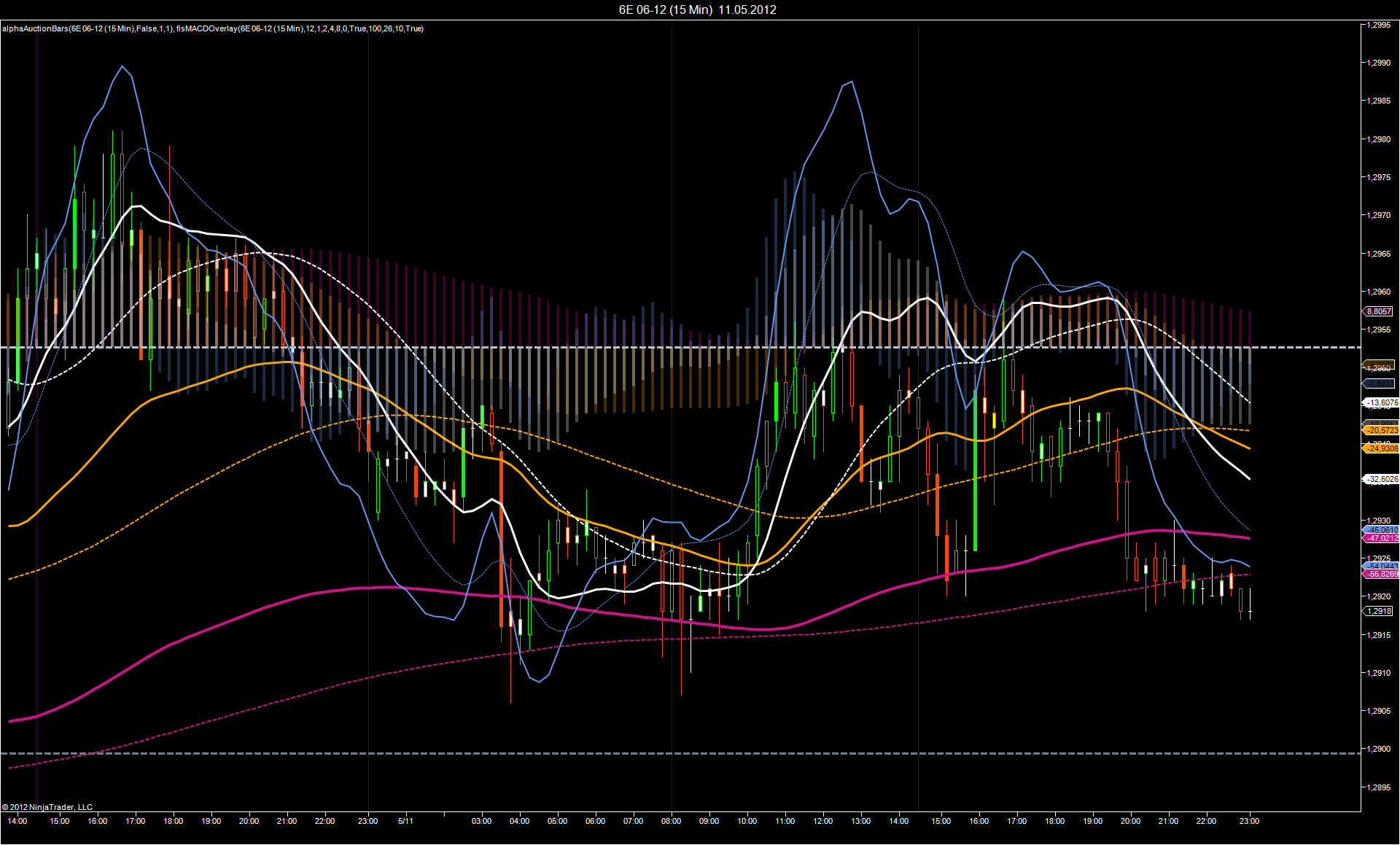Select the orange -24,9306 value marker
Image resolution: width=1400 pixels, height=845 pixels.
tap(1381, 448)
